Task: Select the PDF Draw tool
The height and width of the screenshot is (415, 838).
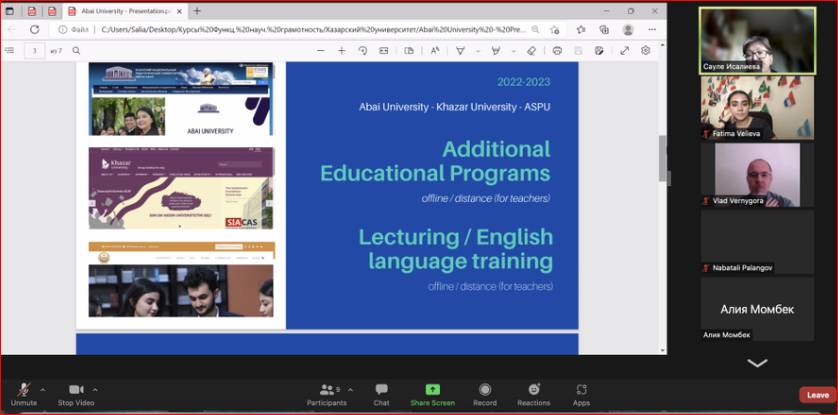Action: [460, 51]
